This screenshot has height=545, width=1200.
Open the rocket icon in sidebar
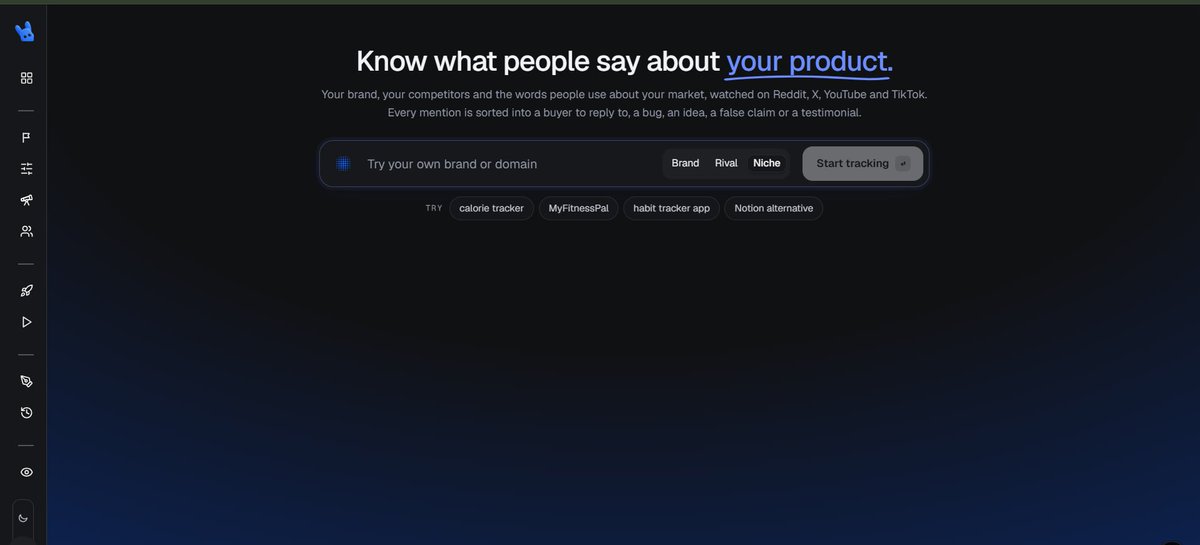(27, 291)
